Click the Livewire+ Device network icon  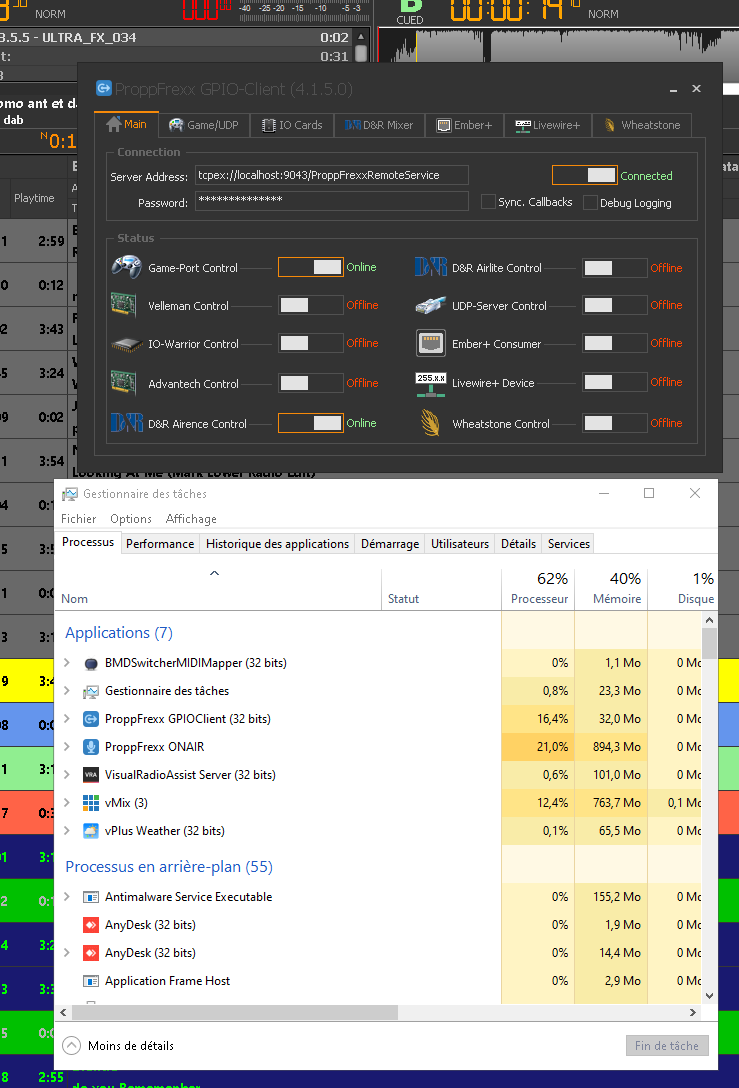tap(431, 384)
